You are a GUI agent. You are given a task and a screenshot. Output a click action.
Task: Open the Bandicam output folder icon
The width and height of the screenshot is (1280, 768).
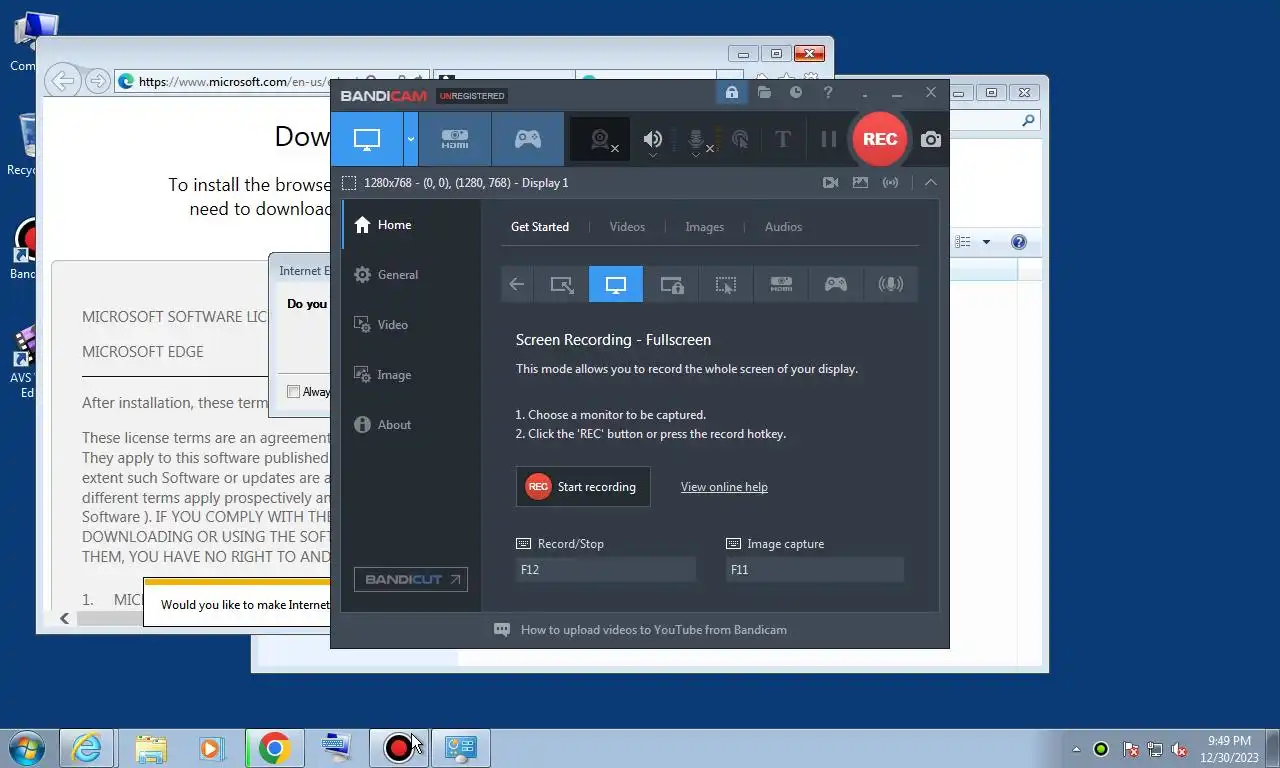764,92
